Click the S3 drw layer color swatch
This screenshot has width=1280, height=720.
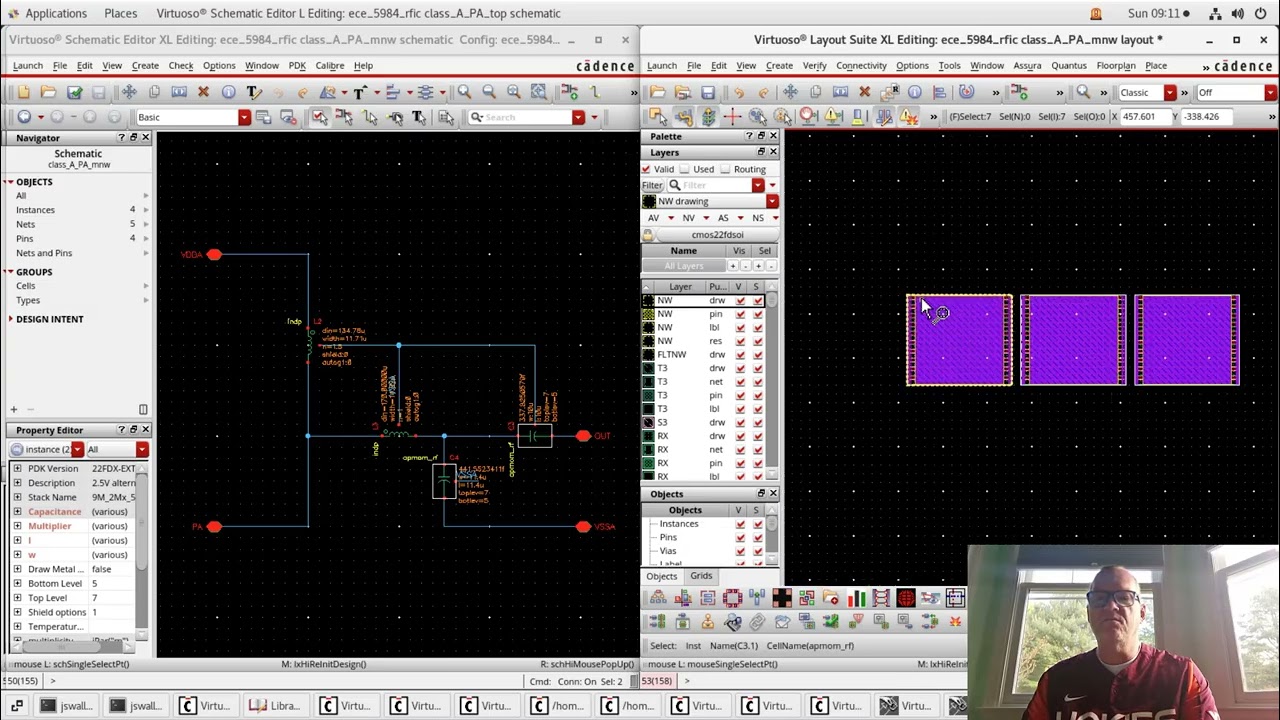click(648, 423)
